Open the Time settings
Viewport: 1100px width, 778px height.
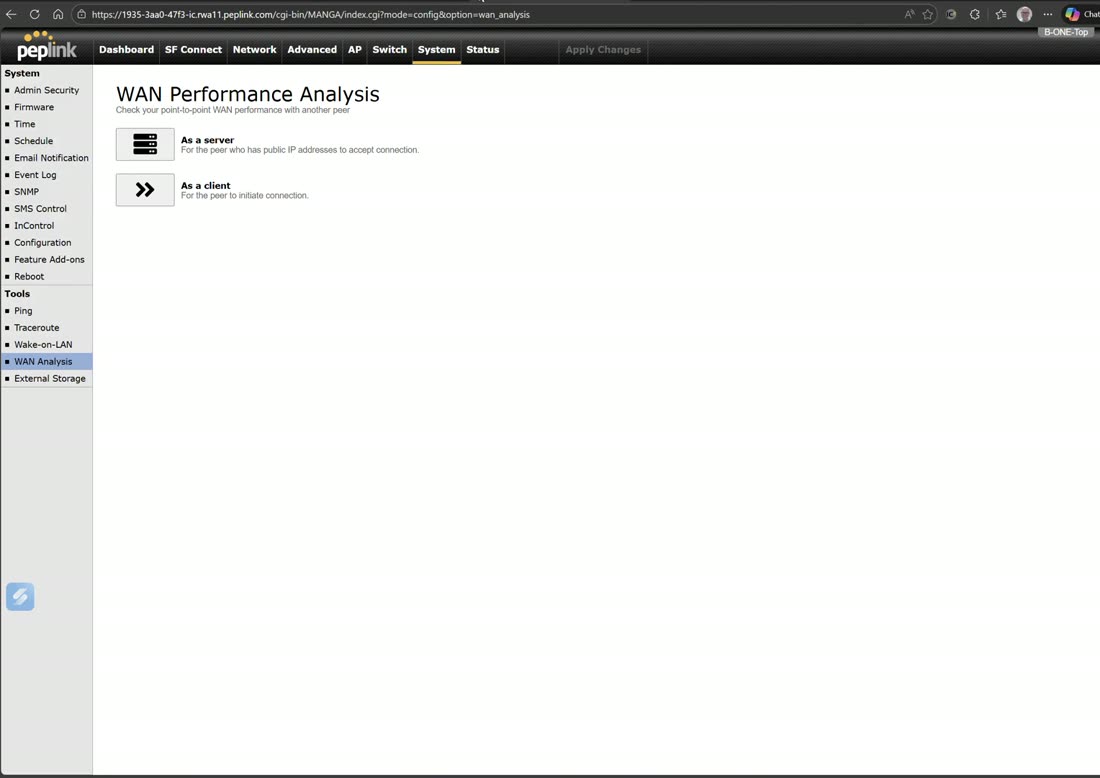click(46, 123)
